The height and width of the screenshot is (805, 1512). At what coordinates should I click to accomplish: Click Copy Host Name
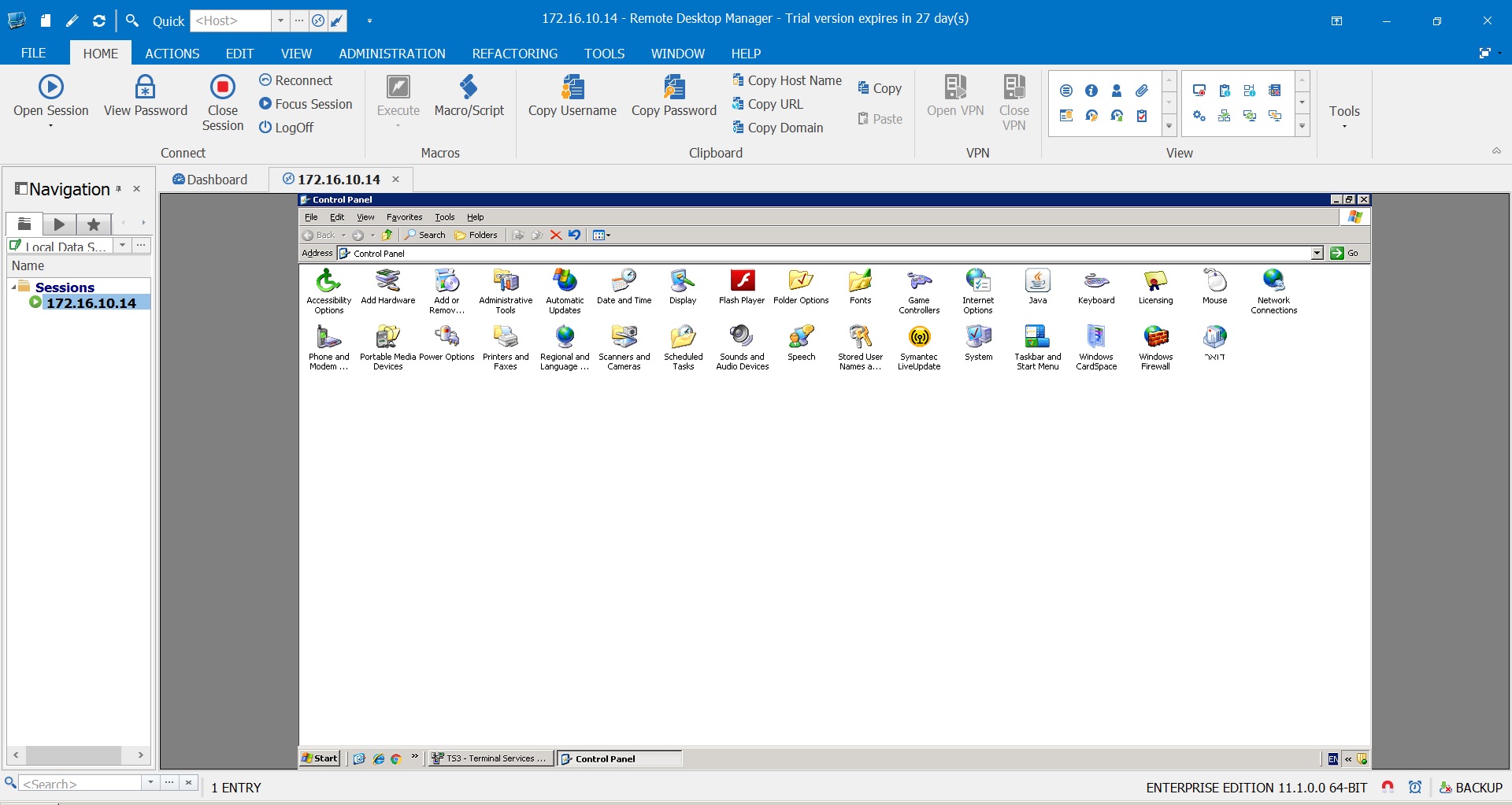point(787,80)
